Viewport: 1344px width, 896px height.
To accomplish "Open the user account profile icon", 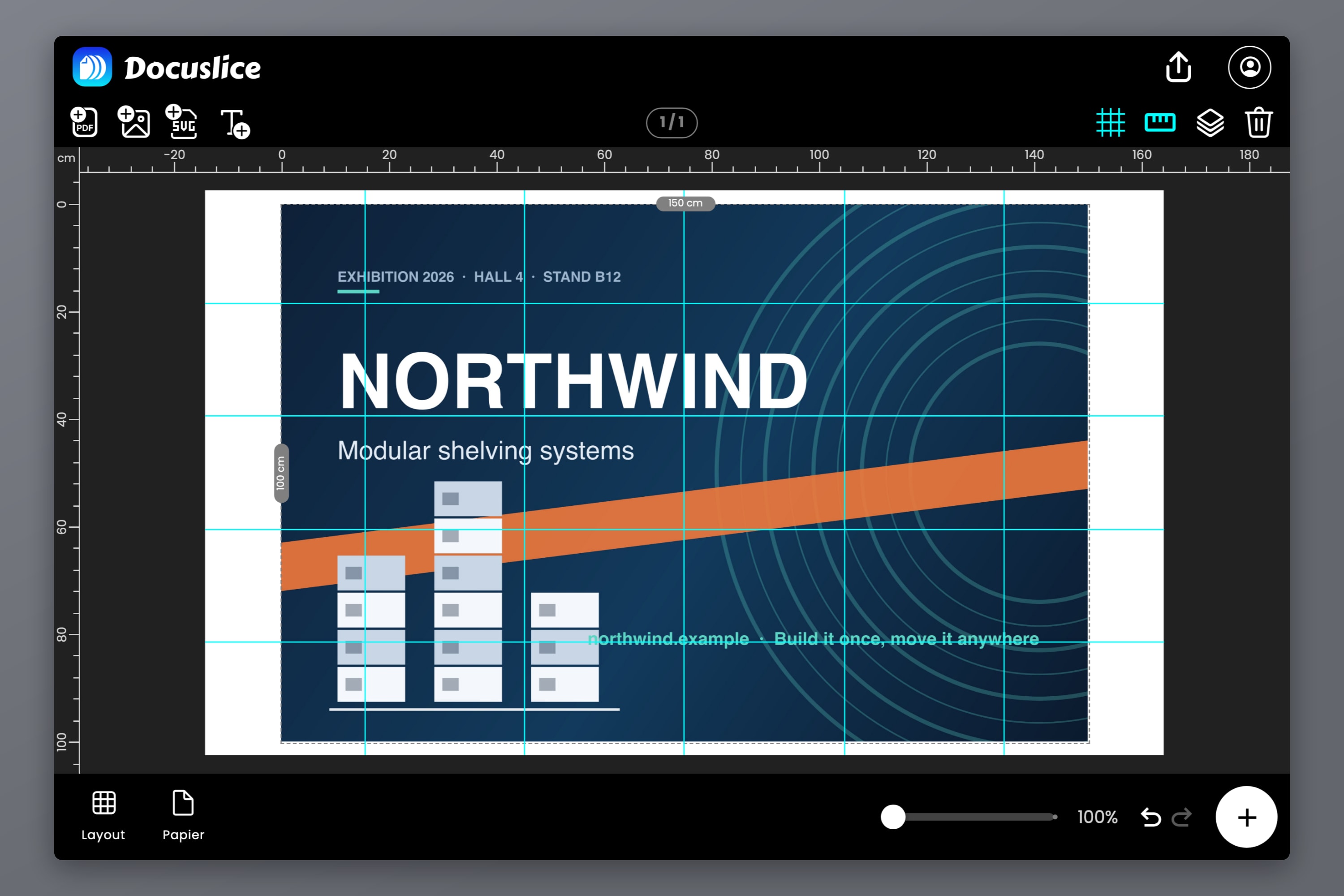I will (x=1250, y=67).
